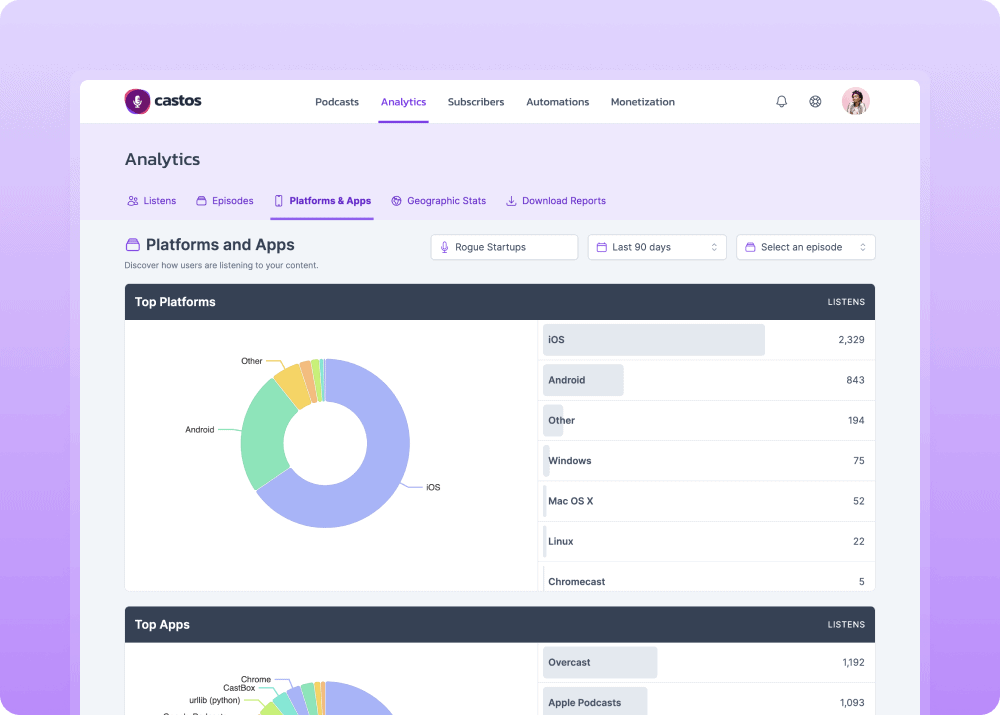Select the Chromecast platform row
Viewport: 1000px width, 715px height.
click(x=707, y=577)
